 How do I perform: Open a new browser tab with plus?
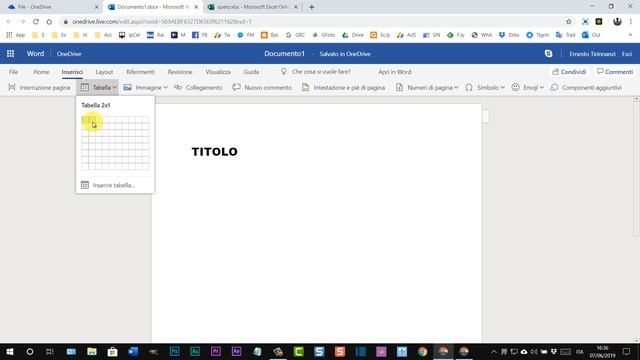click(x=311, y=7)
